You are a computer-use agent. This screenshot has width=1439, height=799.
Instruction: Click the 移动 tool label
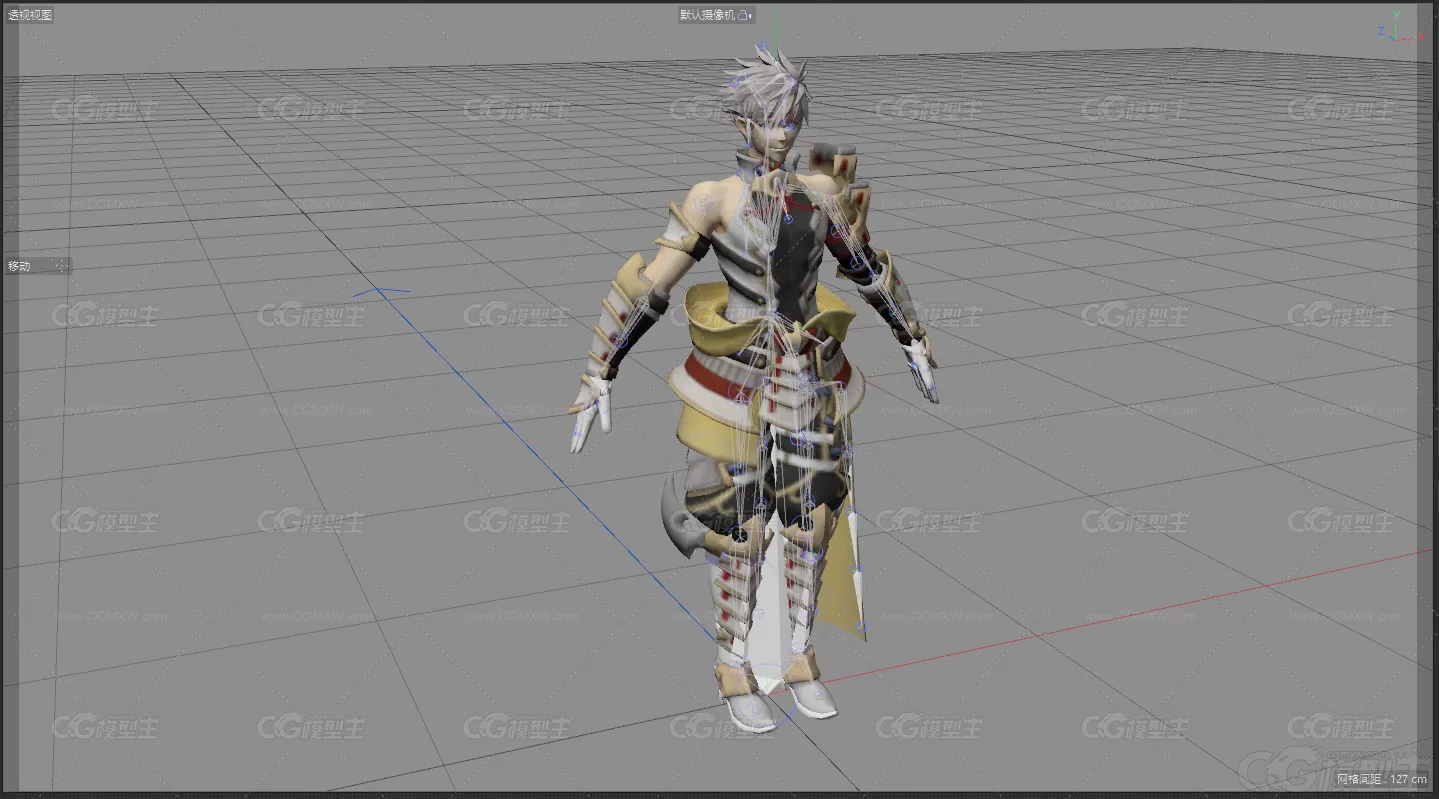(x=19, y=266)
